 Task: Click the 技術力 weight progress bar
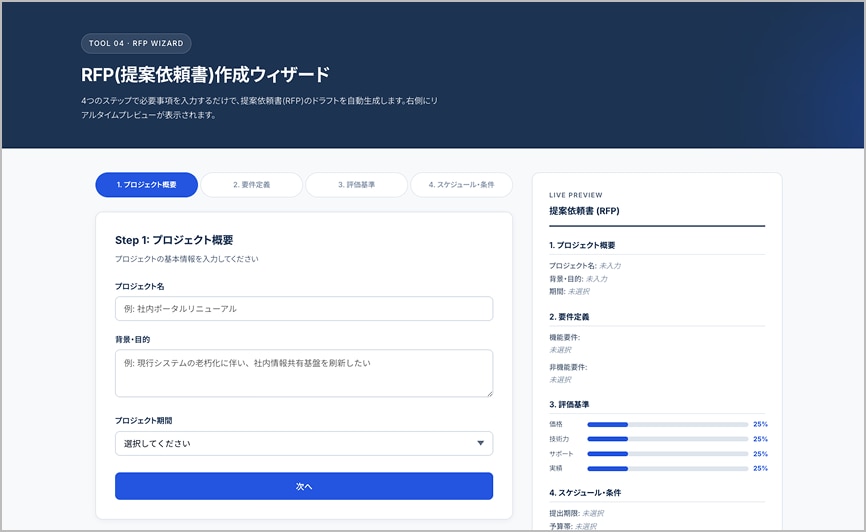click(667, 439)
